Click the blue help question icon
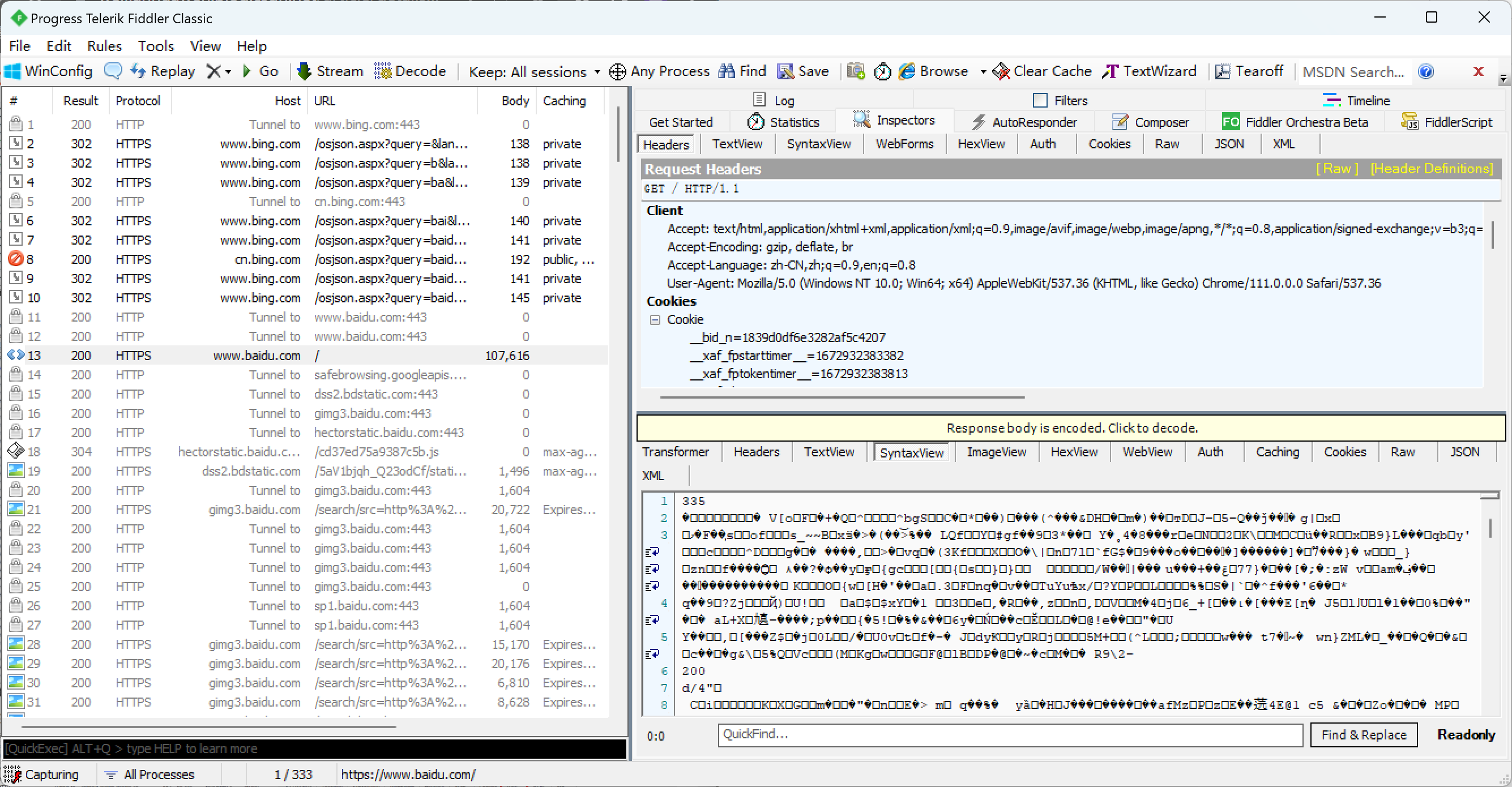 click(x=1426, y=71)
